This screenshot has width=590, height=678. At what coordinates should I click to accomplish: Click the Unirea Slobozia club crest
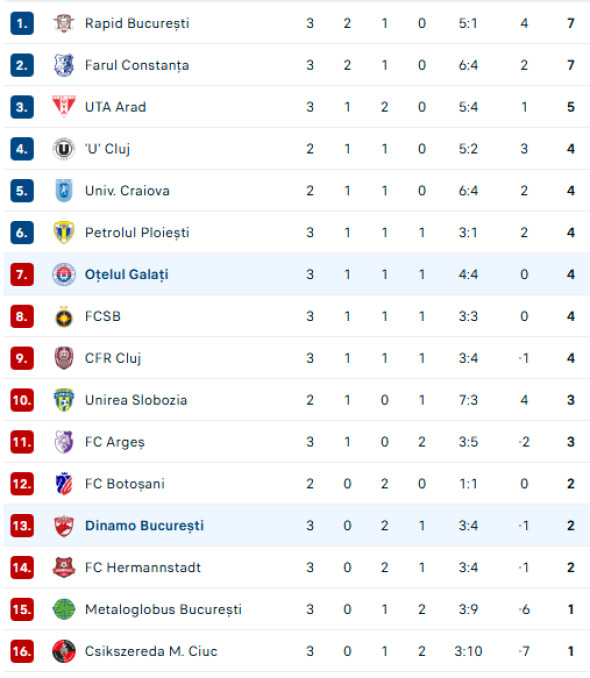(64, 400)
